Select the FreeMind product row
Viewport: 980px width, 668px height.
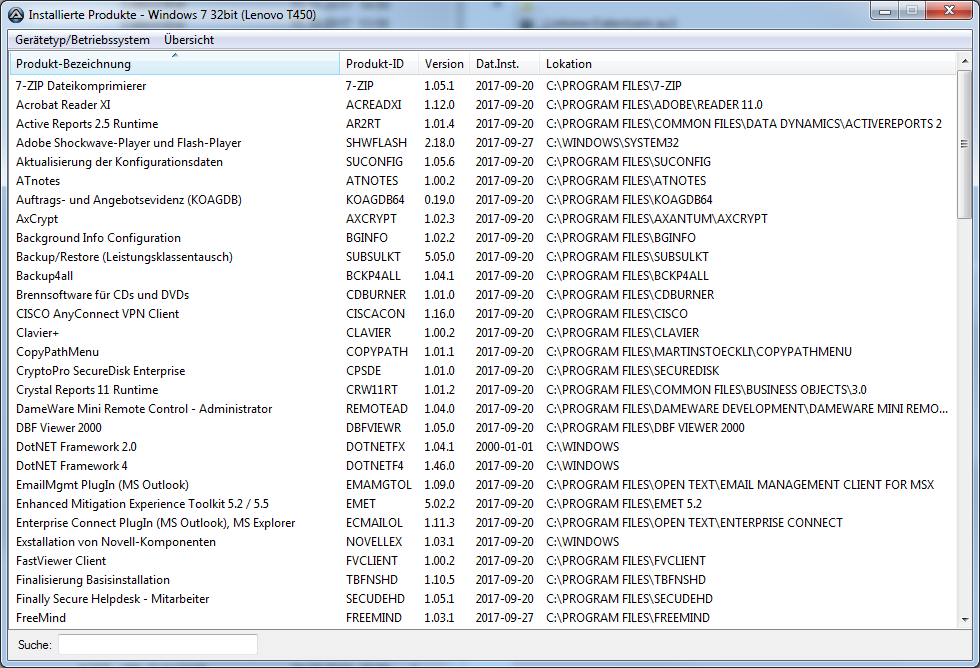coord(41,618)
